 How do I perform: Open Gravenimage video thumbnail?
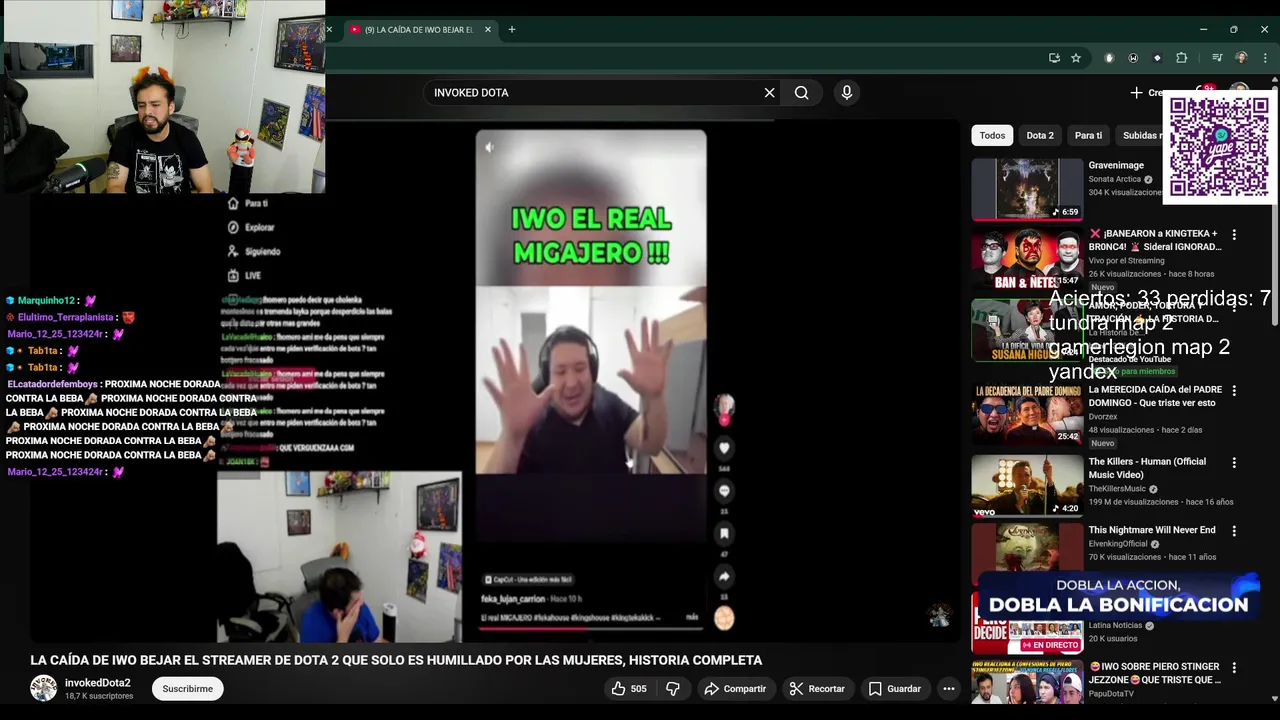[1027, 189]
